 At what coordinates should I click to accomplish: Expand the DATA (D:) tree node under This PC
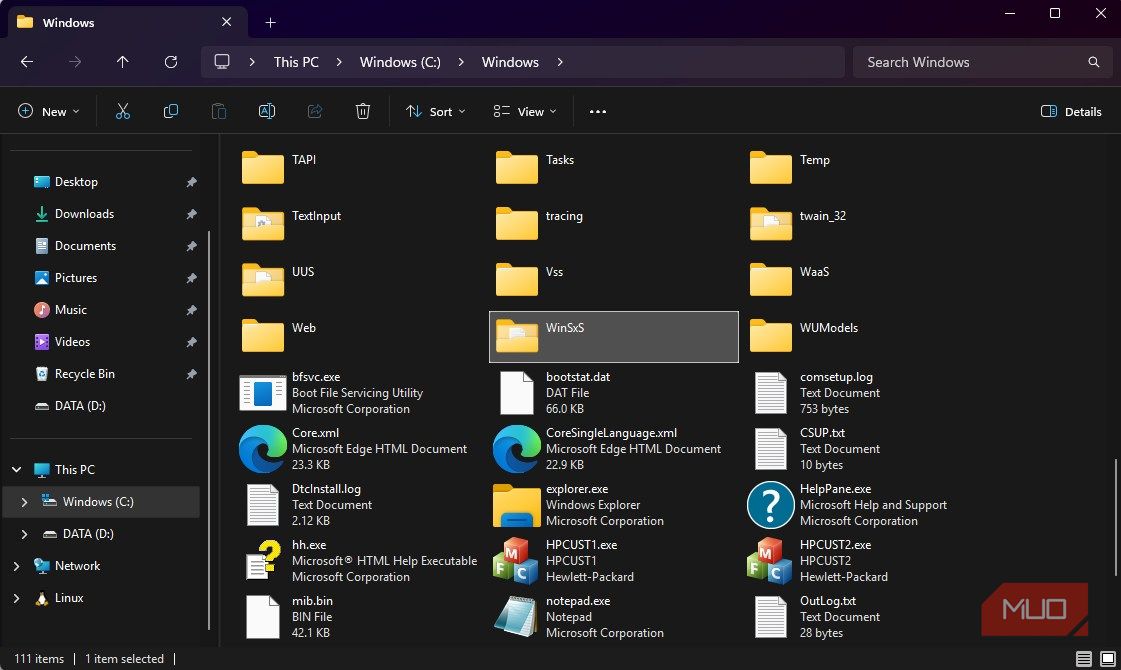[24, 534]
